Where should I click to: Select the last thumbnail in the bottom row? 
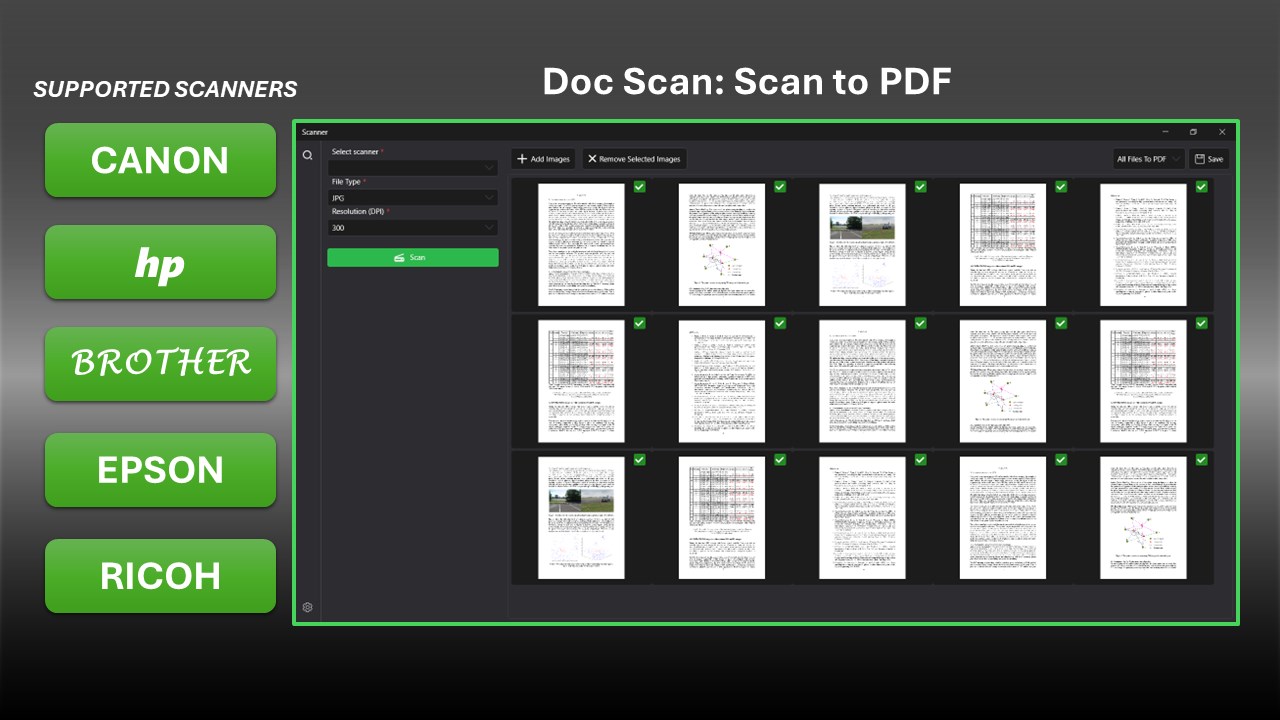pos(1143,518)
